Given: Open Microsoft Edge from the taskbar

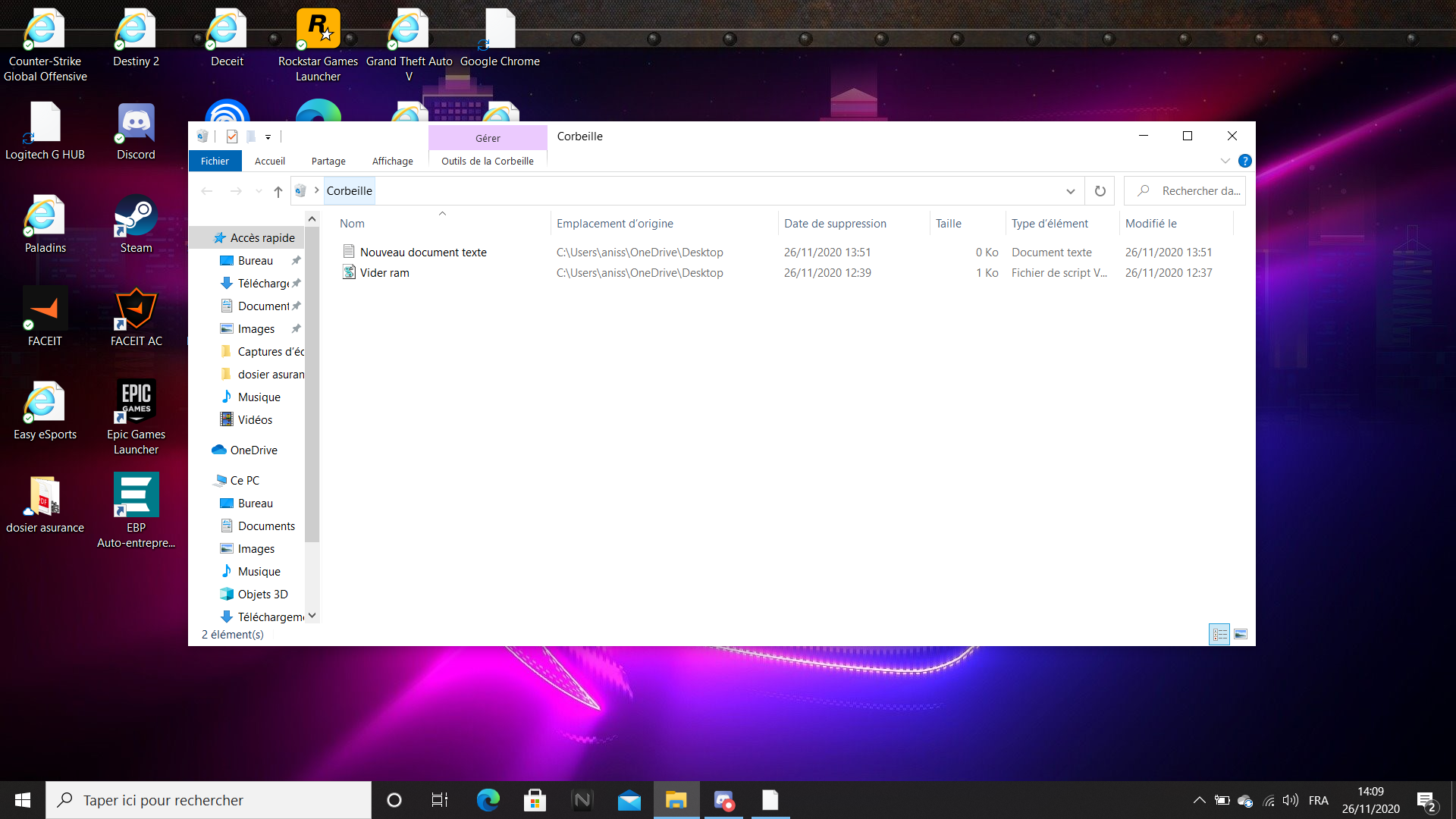Looking at the screenshot, I should (x=488, y=800).
